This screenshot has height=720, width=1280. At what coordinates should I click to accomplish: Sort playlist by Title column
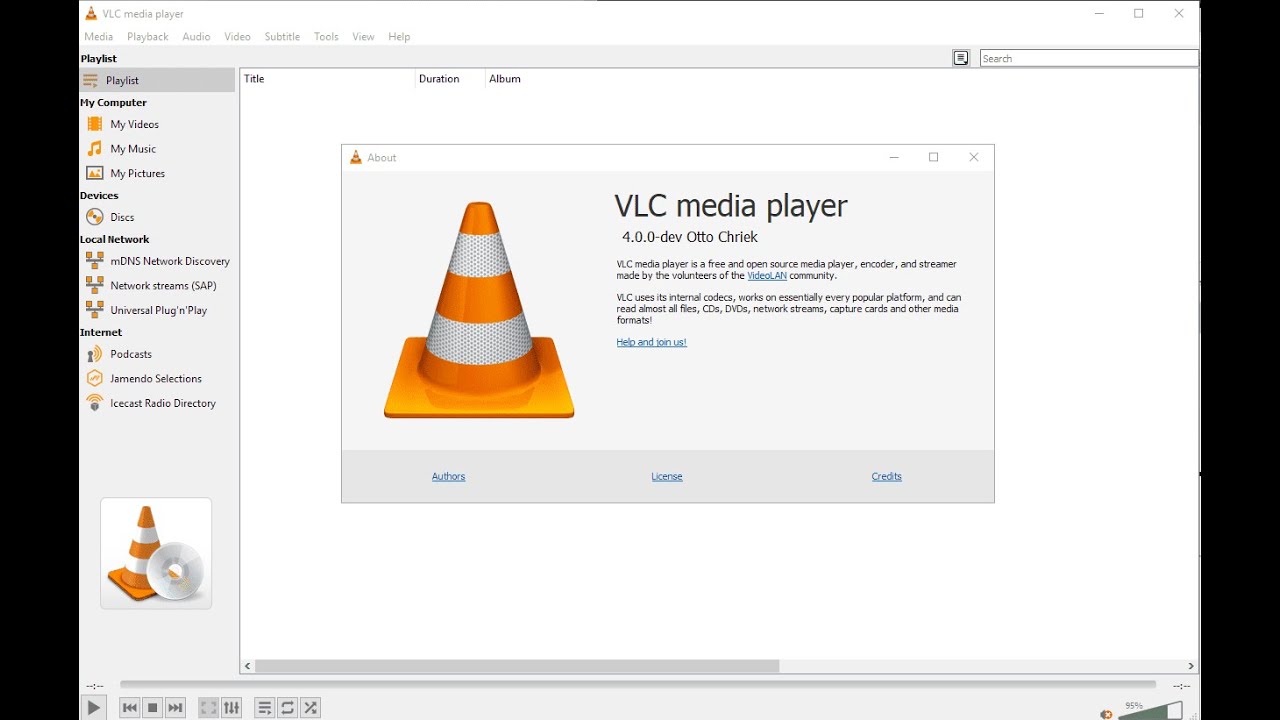[x=328, y=79]
